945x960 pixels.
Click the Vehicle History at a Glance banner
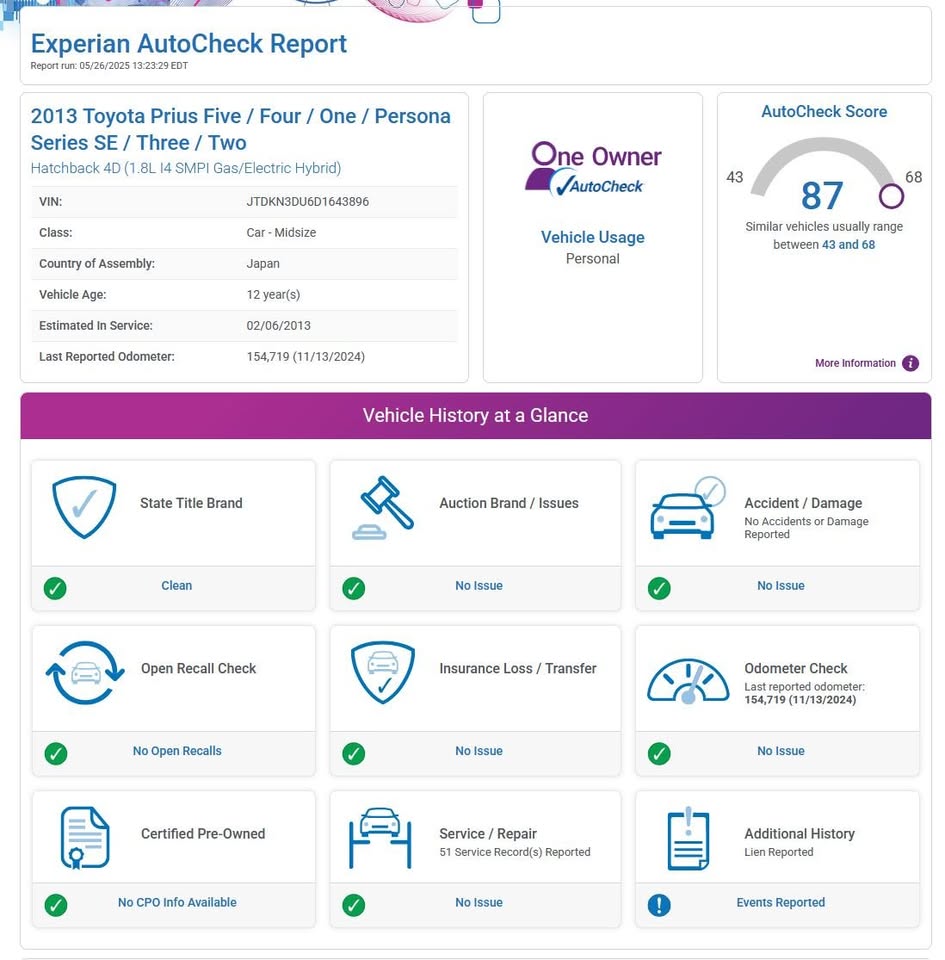(x=476, y=415)
